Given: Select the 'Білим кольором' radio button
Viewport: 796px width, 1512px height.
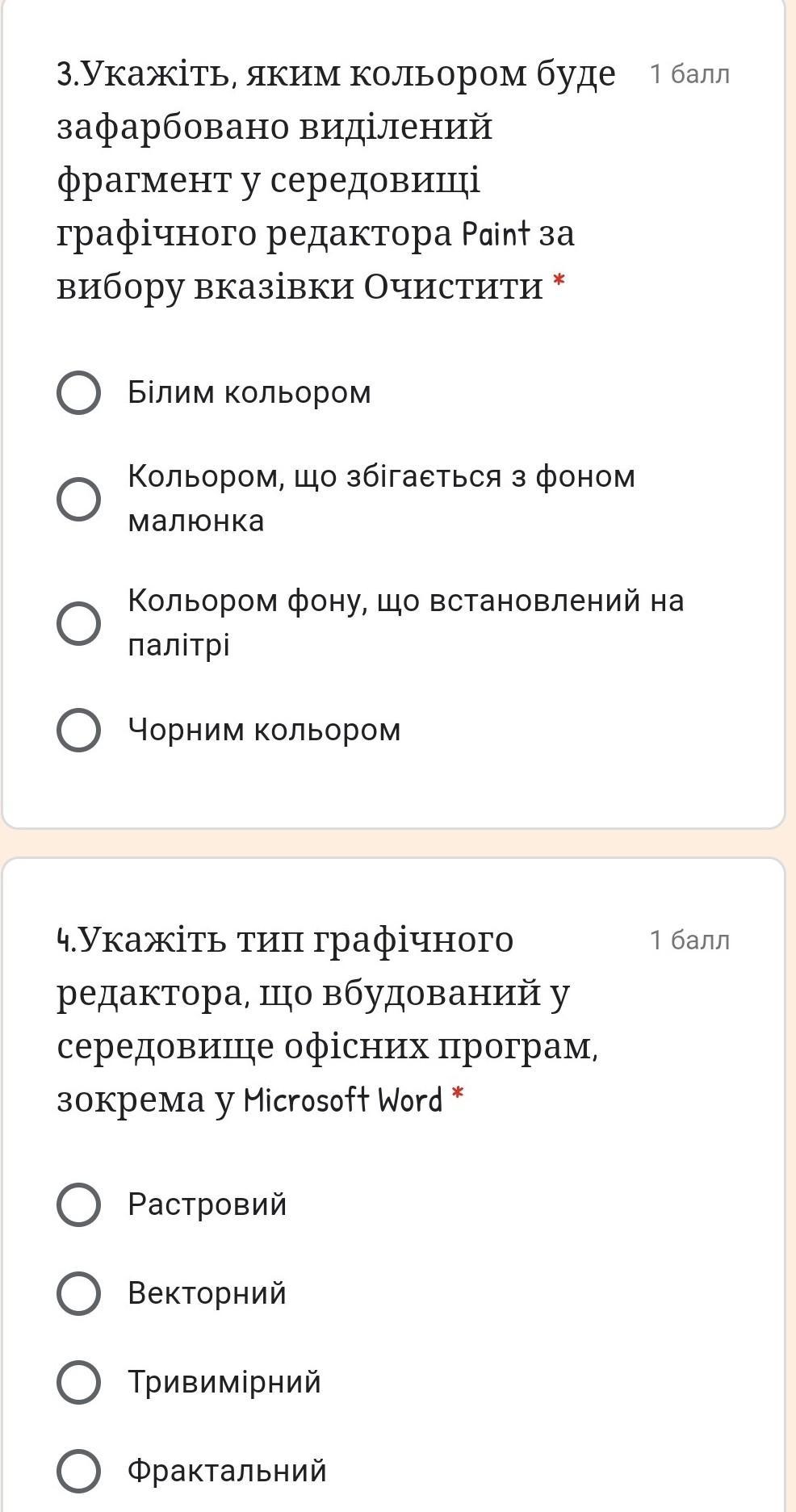Looking at the screenshot, I should point(79,393).
